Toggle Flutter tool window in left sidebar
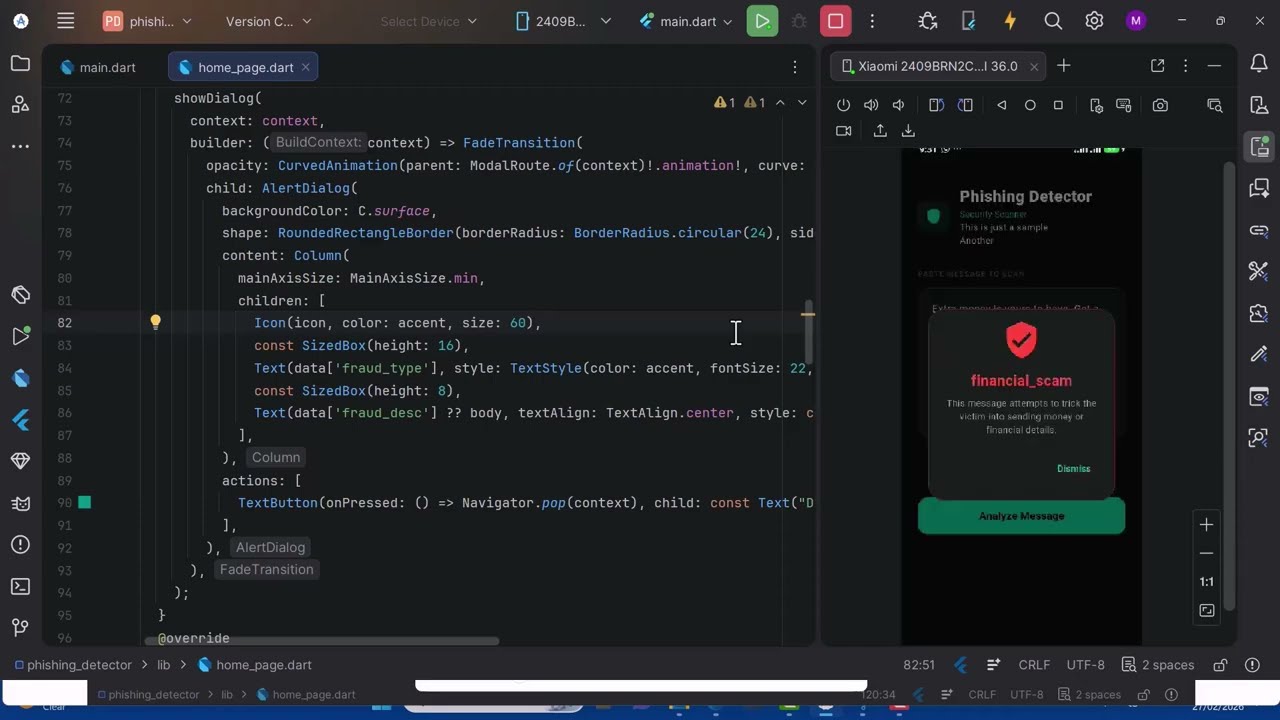The height and width of the screenshot is (720, 1280). [20, 420]
